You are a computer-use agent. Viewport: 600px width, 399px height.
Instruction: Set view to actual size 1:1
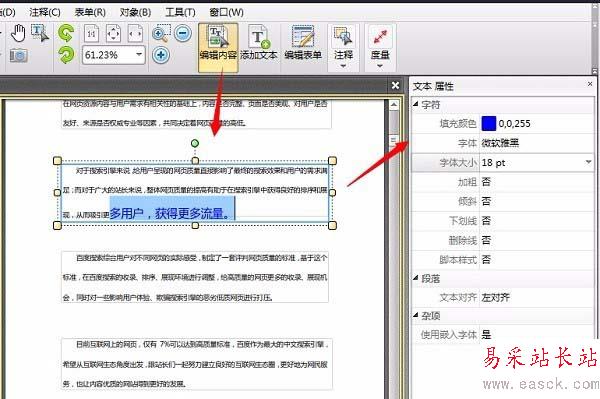coord(91,34)
